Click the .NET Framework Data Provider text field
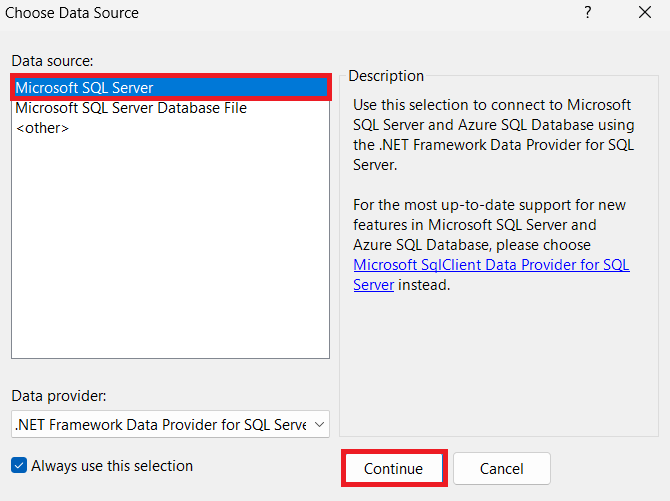The image size is (670, 501). pyautogui.click(x=160, y=424)
